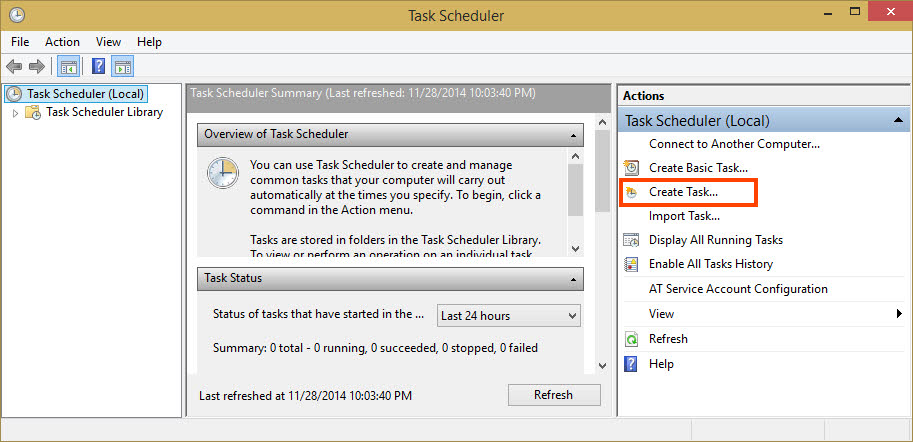Toggle the Show/Hide Console Tree icon
The width and height of the screenshot is (913, 442).
(69, 66)
